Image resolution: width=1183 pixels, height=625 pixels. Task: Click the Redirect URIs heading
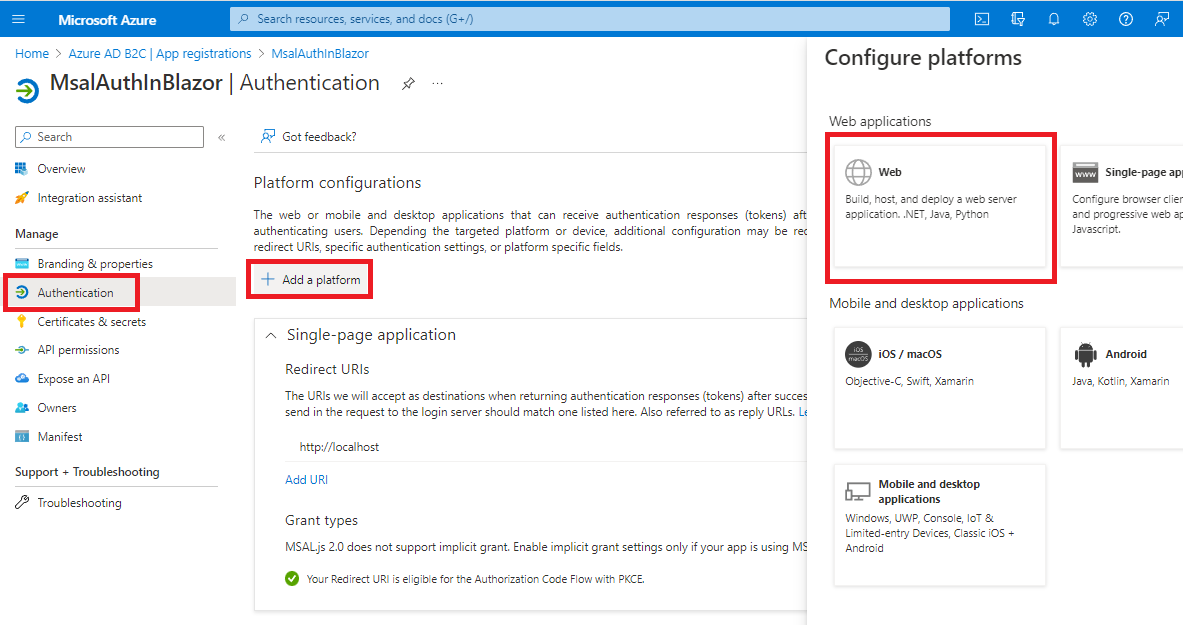click(x=327, y=370)
